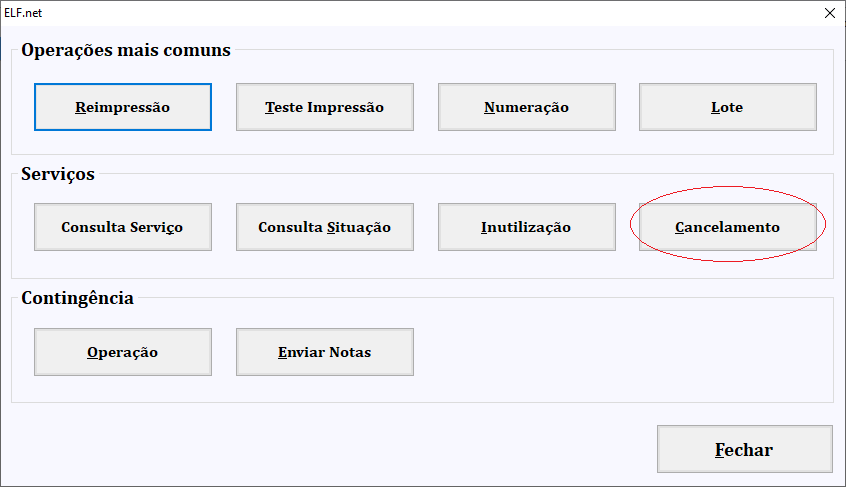The width and height of the screenshot is (846, 487).
Task: Select Consulta Serviço under Serviços
Action: tap(122, 227)
